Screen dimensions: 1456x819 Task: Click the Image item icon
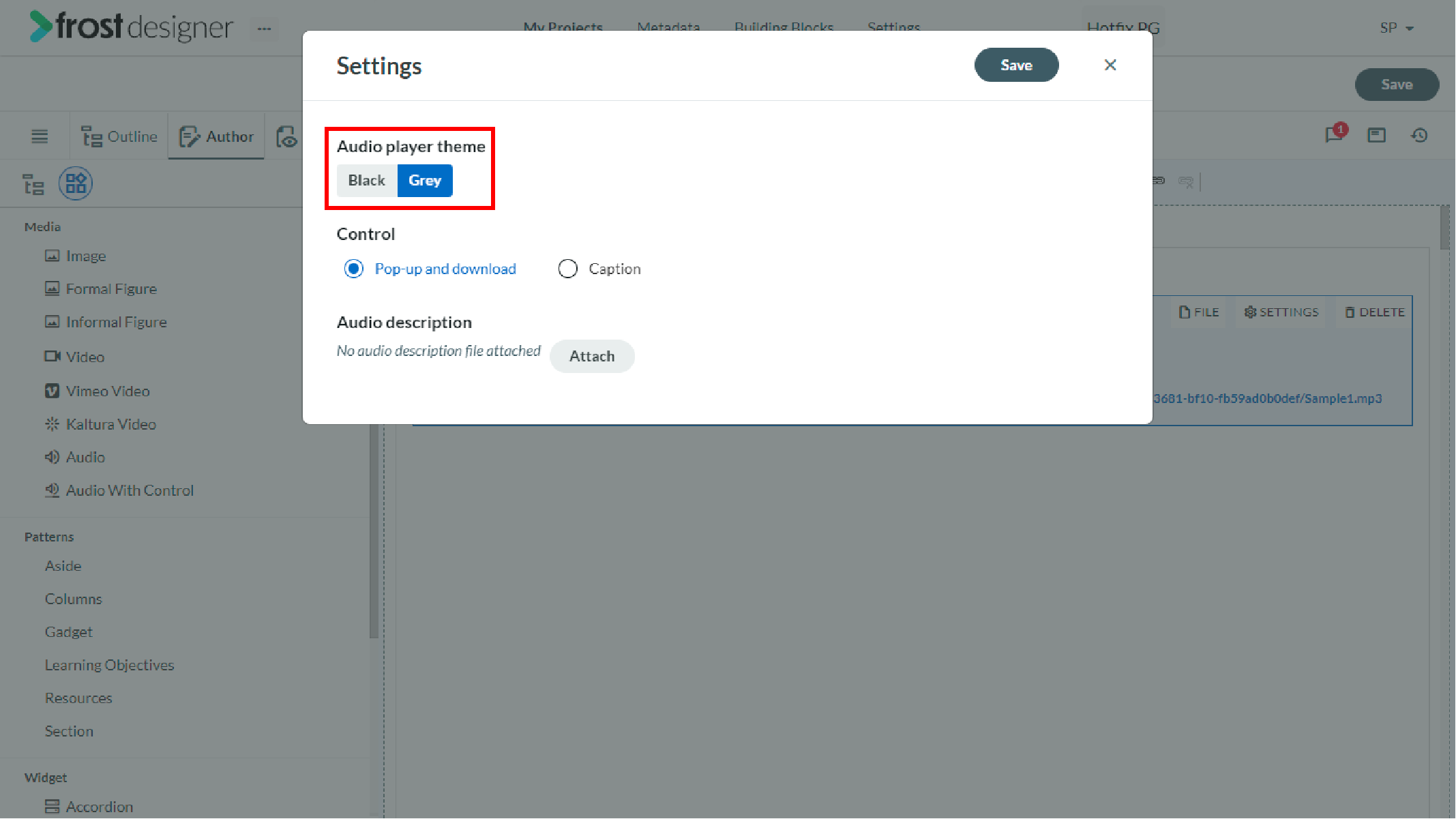click(x=52, y=256)
